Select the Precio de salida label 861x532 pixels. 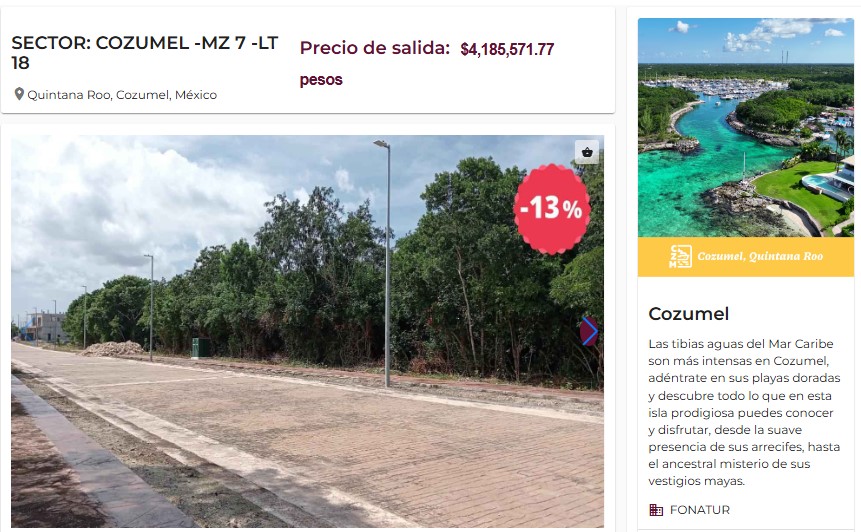[375, 48]
